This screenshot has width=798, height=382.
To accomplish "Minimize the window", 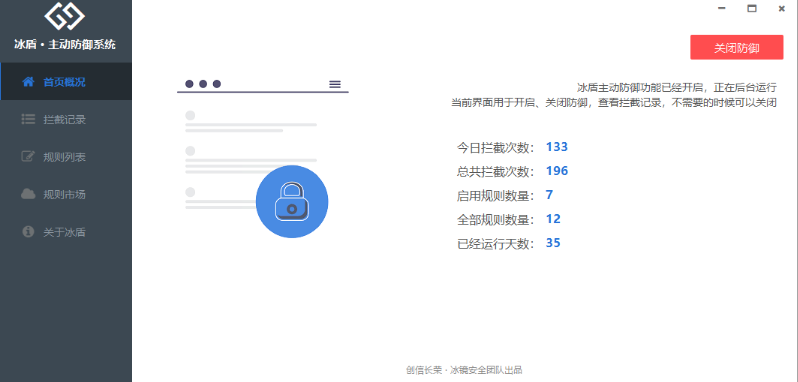I will click(x=721, y=8).
